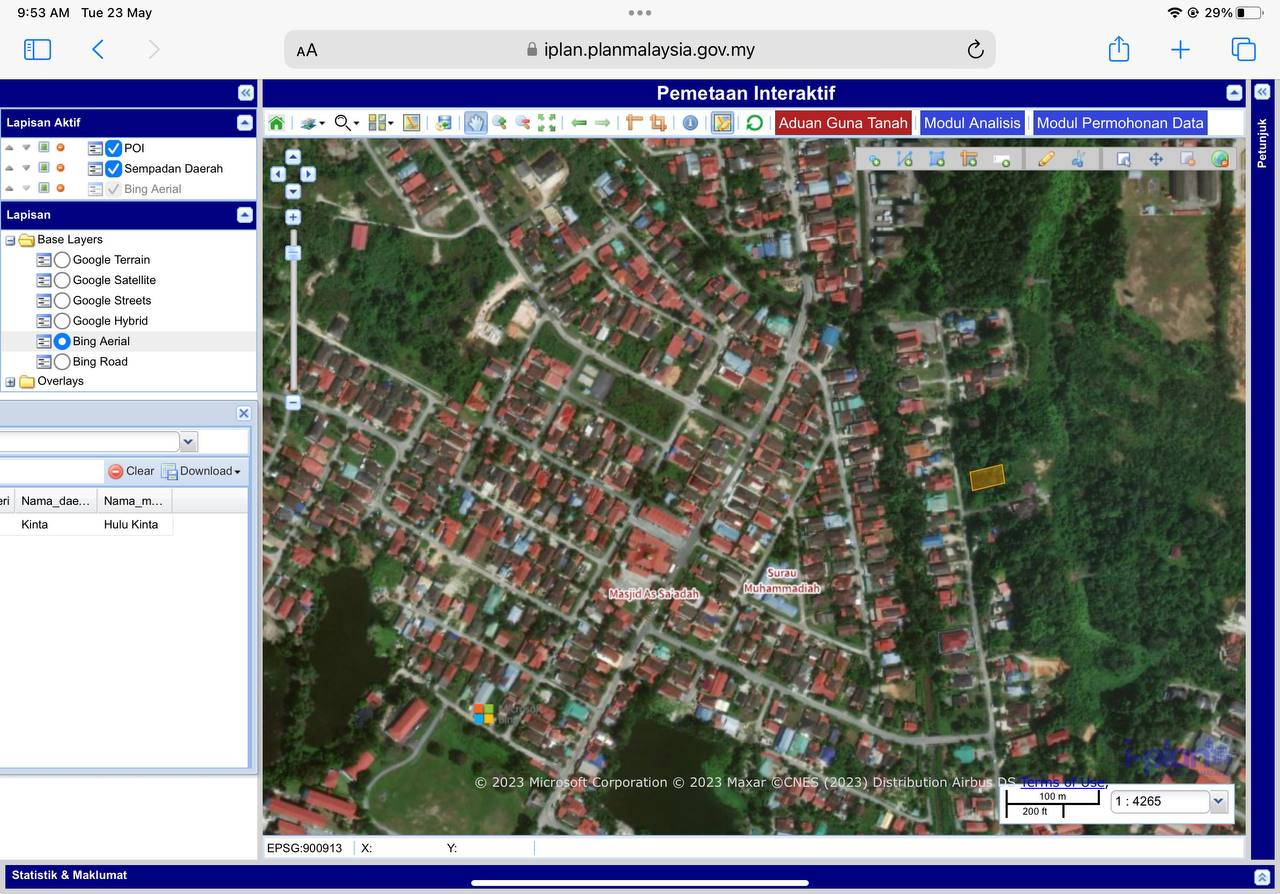Uncheck the POI layer checkbox
1280x894 pixels.
(x=114, y=148)
